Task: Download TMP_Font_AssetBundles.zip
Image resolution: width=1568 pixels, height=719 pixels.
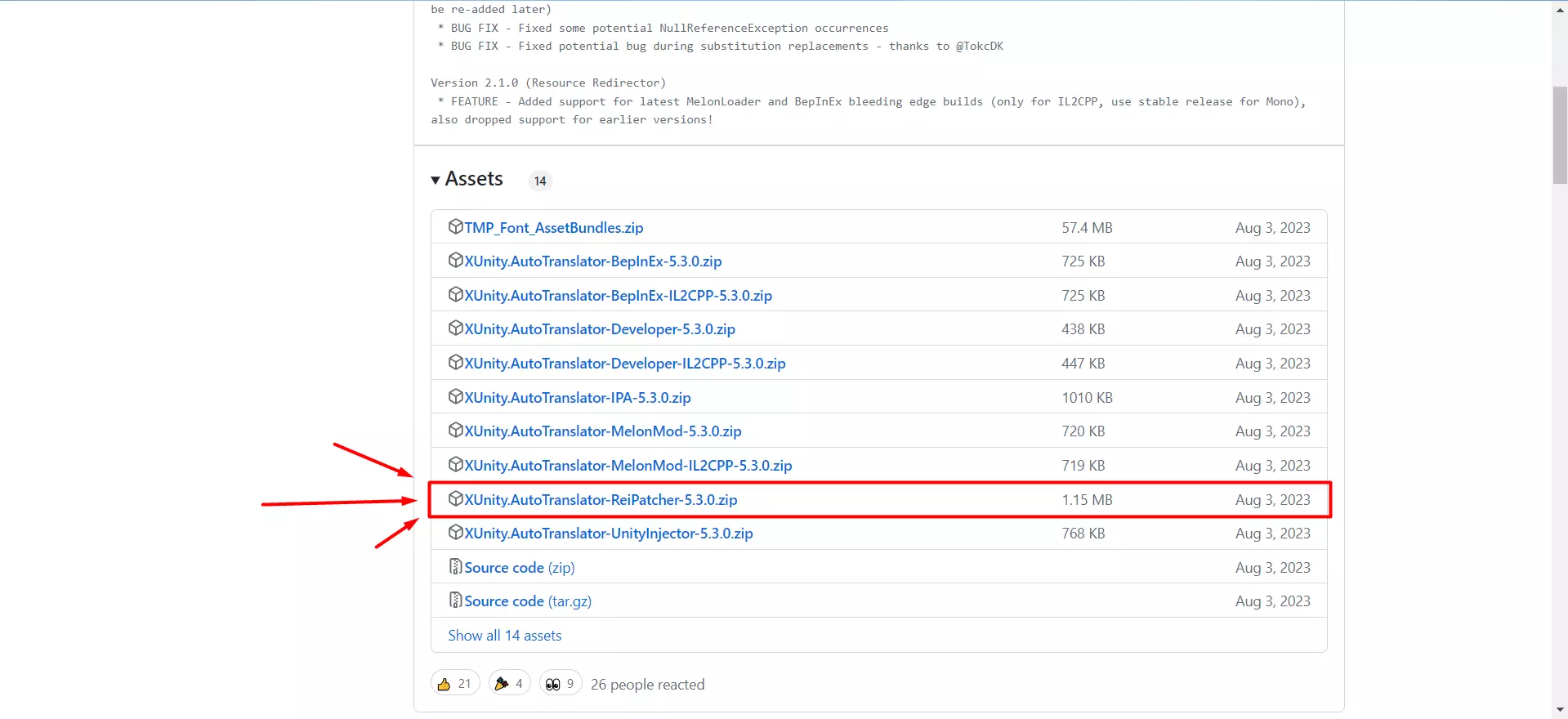Action: pyautogui.click(x=554, y=228)
